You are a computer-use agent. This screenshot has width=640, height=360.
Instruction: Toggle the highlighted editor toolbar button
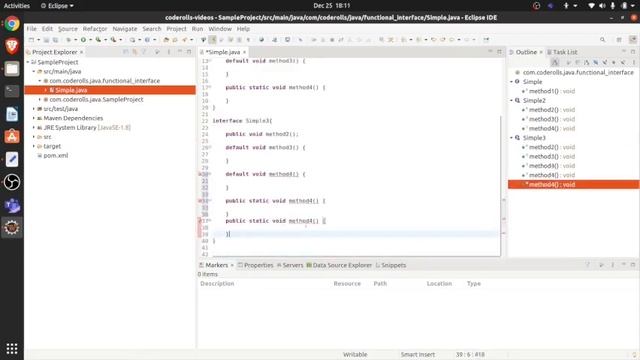point(212,40)
